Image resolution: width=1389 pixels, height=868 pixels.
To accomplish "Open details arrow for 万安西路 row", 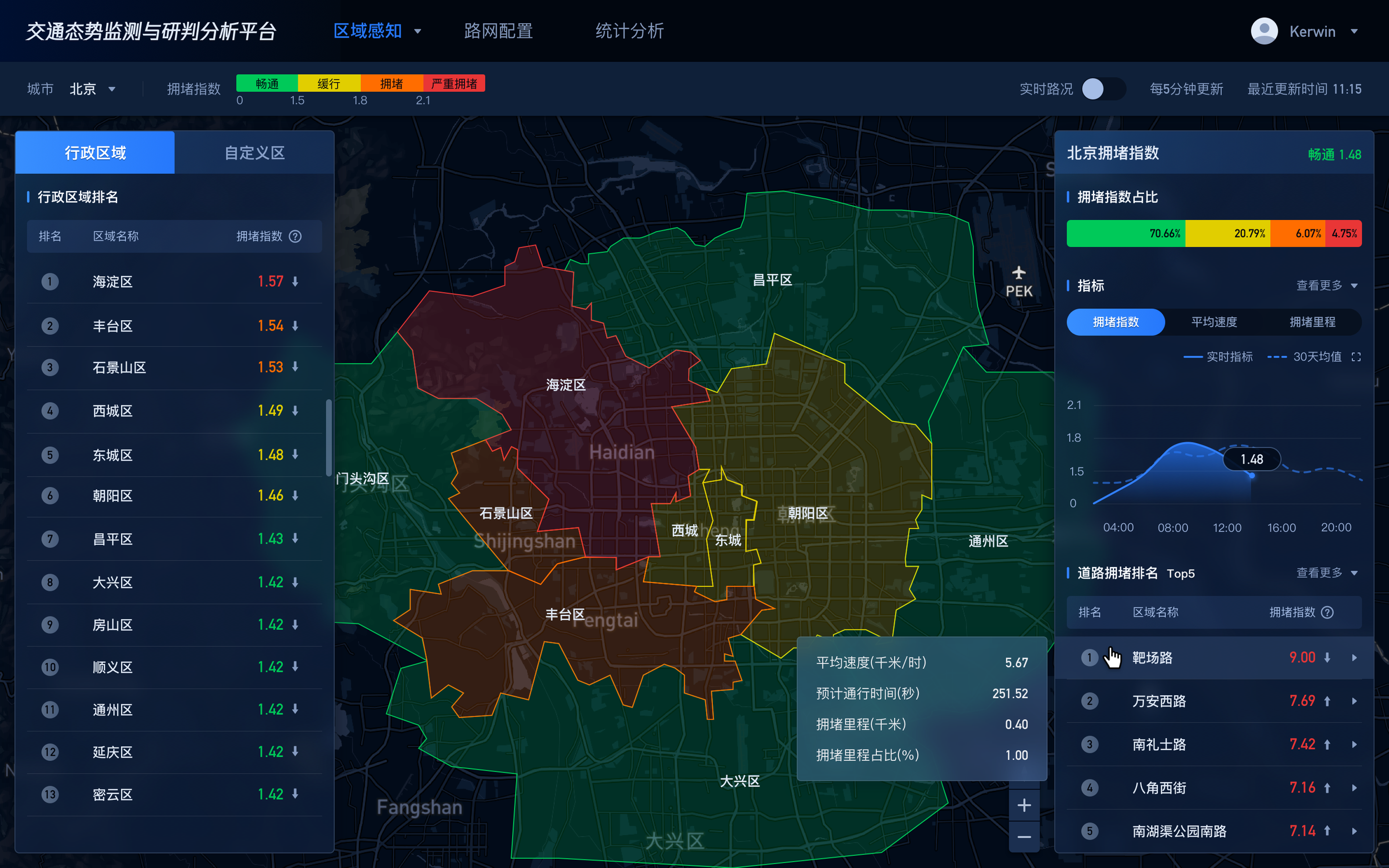I will point(1355,701).
